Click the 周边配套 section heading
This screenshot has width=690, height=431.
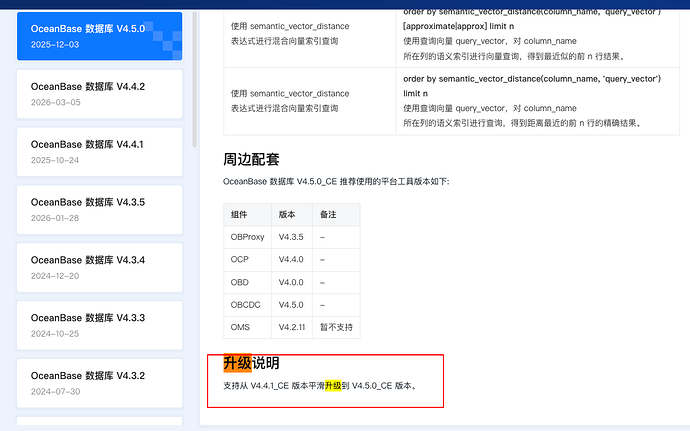click(250, 159)
